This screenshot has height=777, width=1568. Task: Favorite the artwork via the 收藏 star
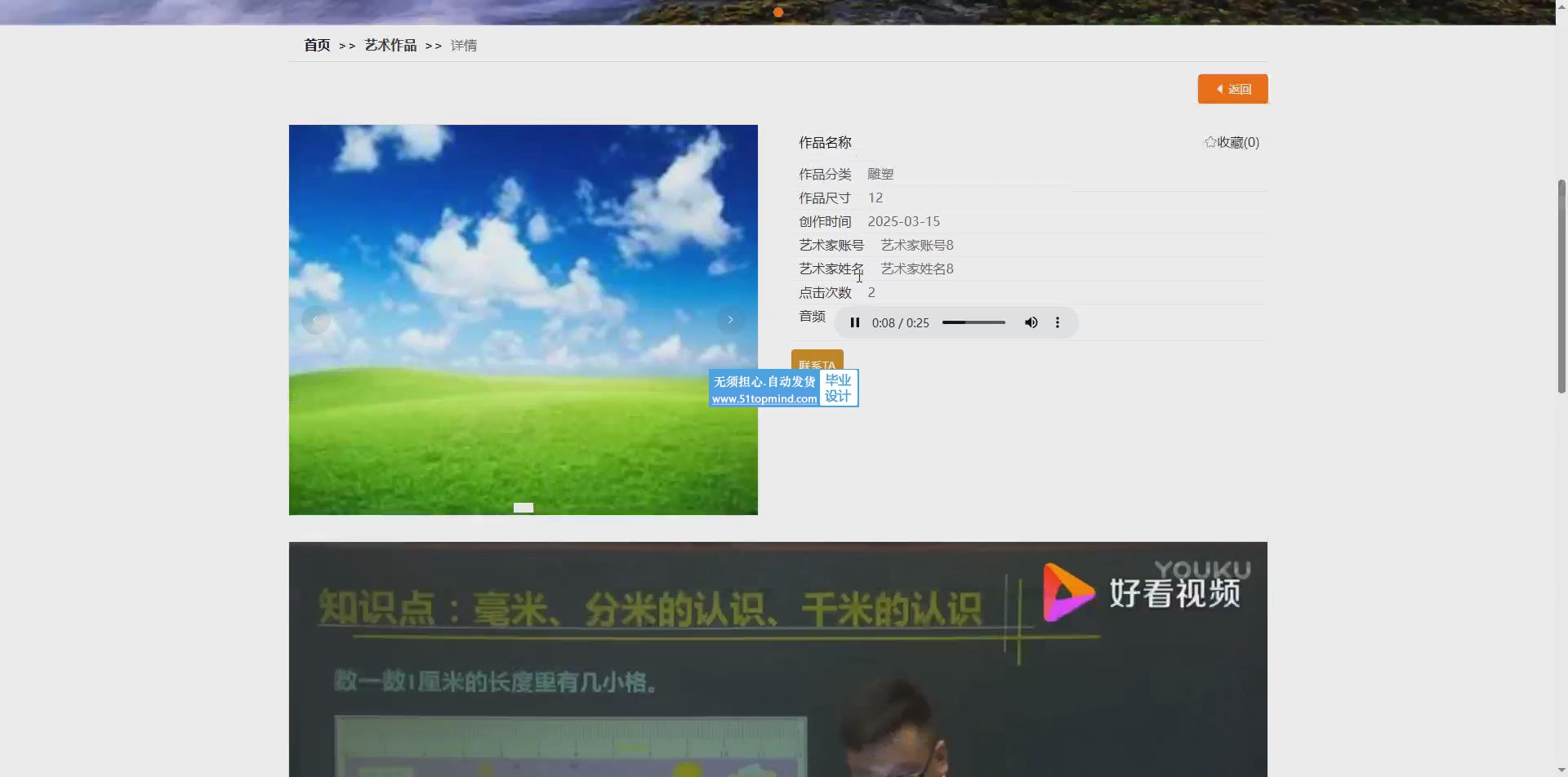(x=1232, y=142)
